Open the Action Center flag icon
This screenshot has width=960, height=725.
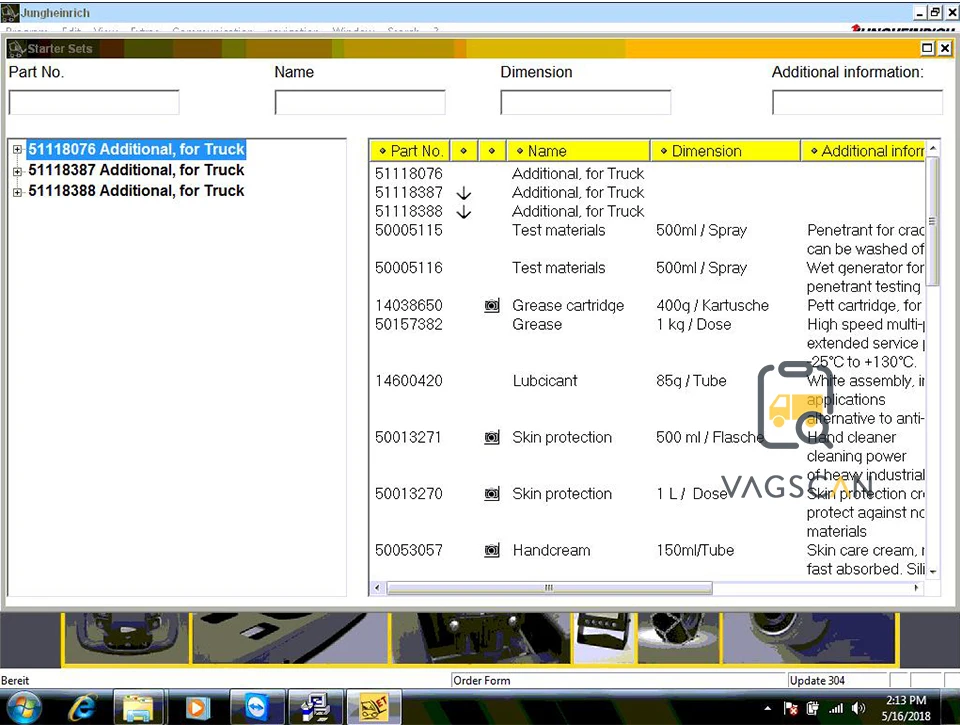tap(790, 708)
